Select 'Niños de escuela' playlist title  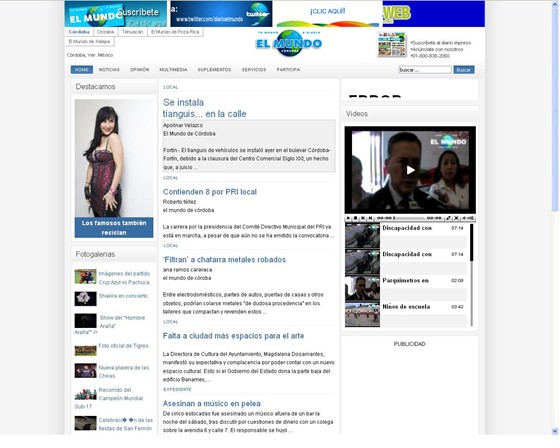tap(406, 307)
